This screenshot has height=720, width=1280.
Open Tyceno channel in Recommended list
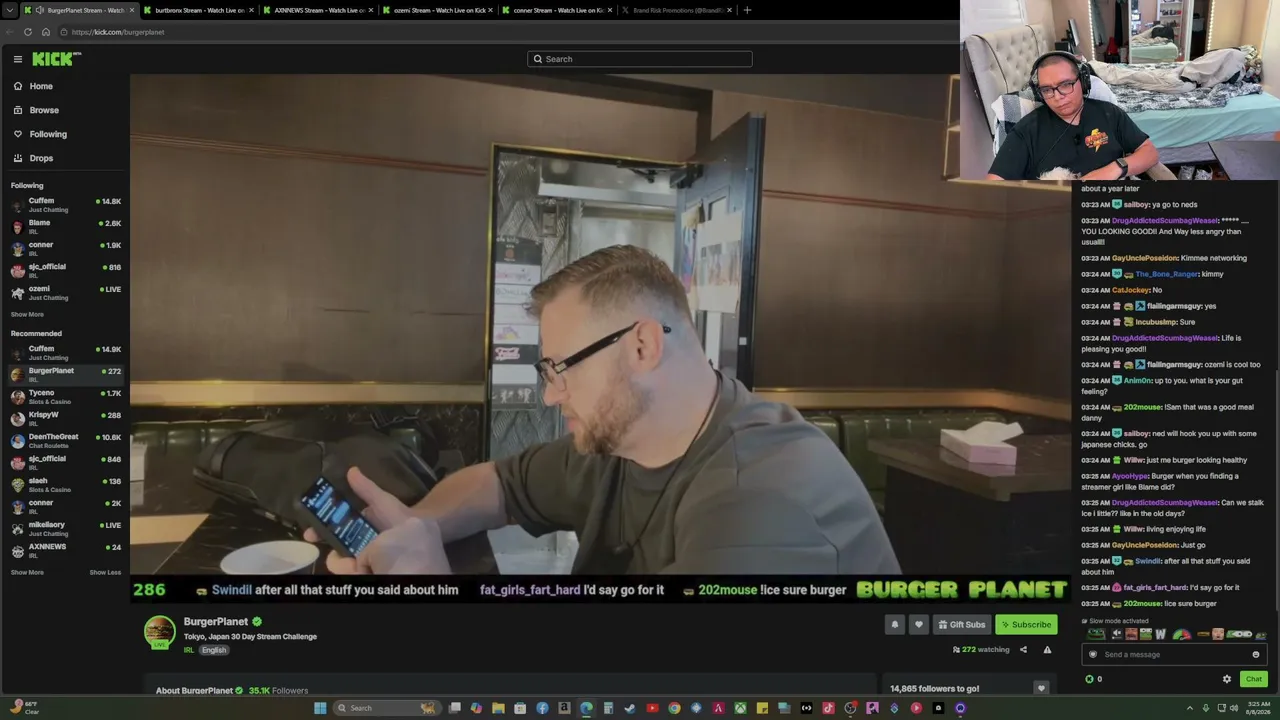click(65, 397)
